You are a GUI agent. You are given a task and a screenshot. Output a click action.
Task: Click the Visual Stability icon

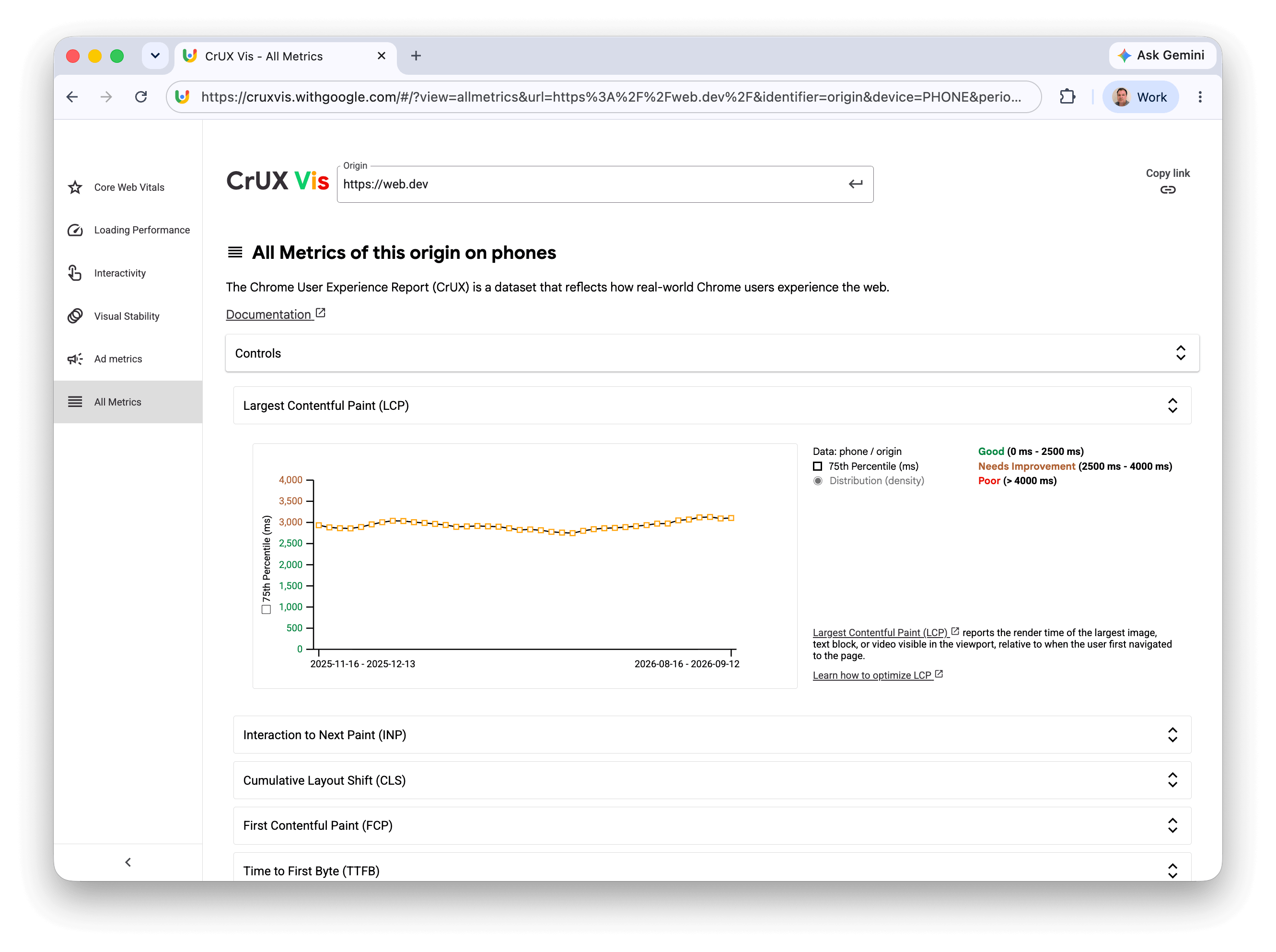pos(75,316)
